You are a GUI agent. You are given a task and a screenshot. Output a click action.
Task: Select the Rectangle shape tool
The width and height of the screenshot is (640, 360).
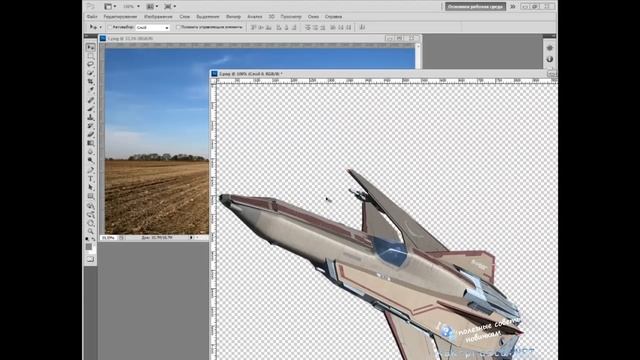90,196
